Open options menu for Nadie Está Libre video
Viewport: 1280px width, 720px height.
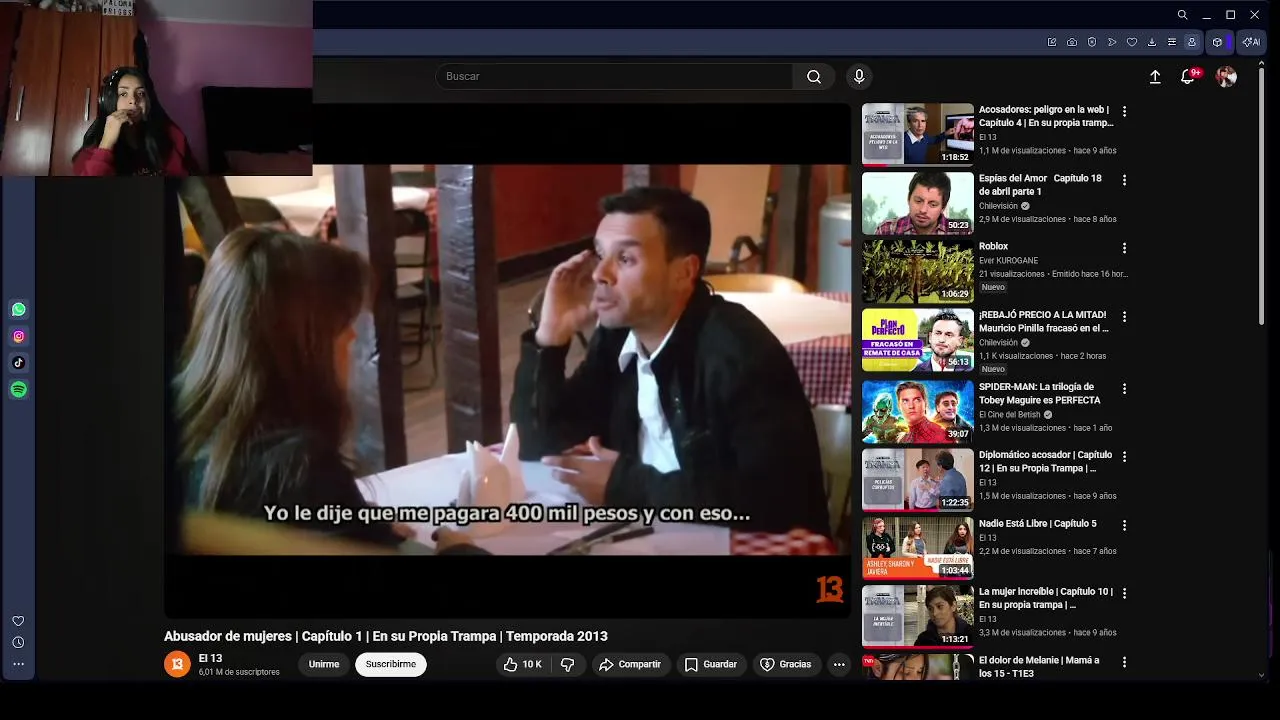coord(1124,525)
